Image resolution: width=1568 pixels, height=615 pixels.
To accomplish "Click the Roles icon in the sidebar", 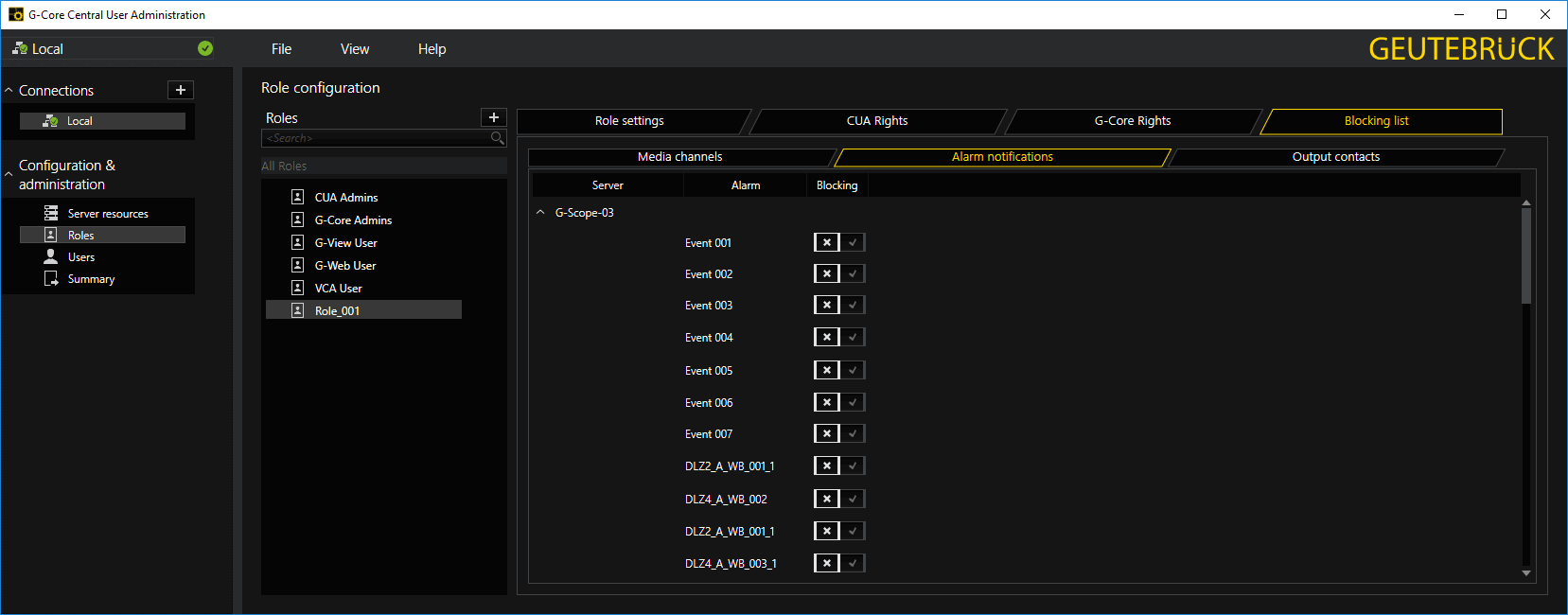I will pos(51,235).
